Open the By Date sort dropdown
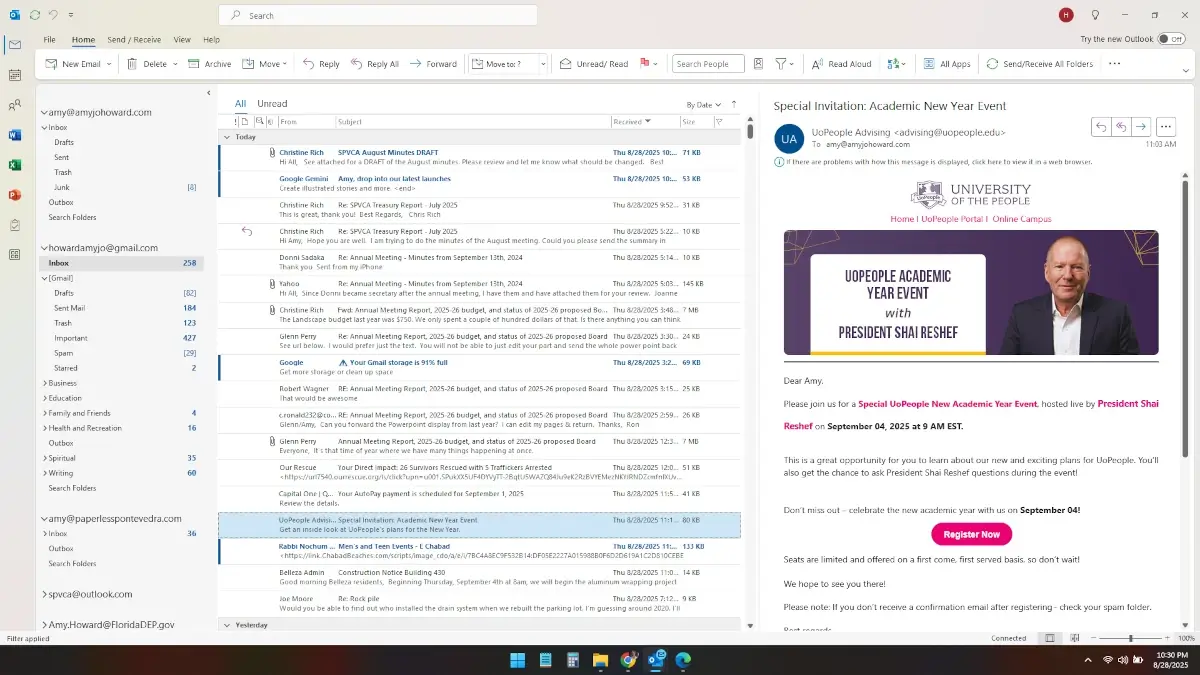Screen dimensions: 1200x675 703,105
